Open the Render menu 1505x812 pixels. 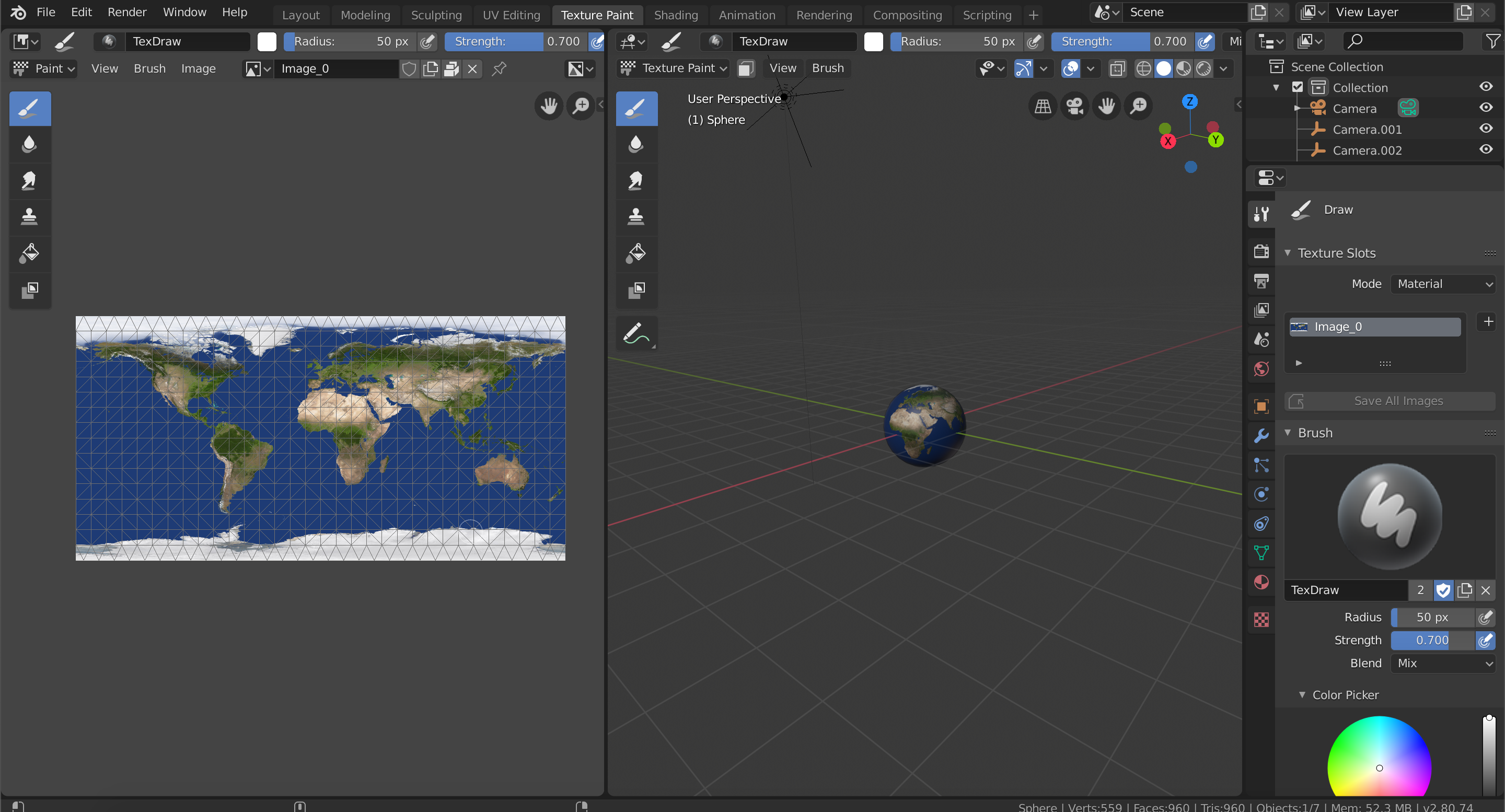[127, 12]
